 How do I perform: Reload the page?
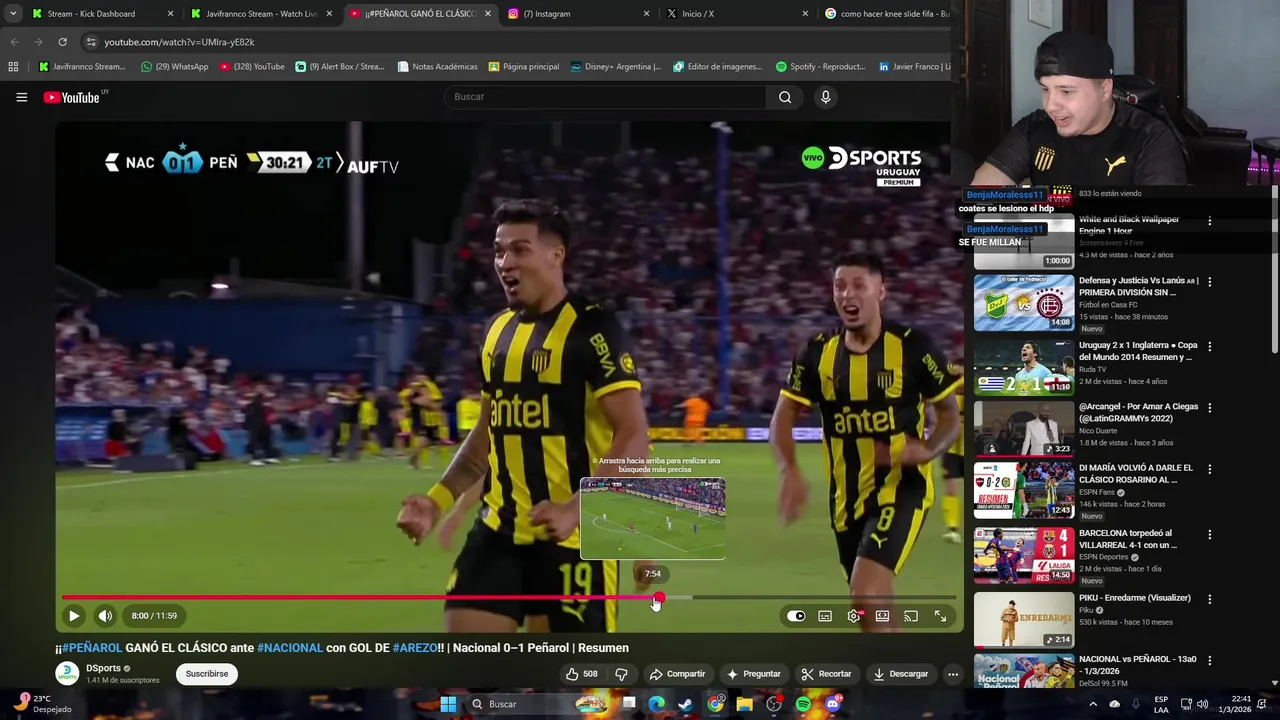(62, 42)
